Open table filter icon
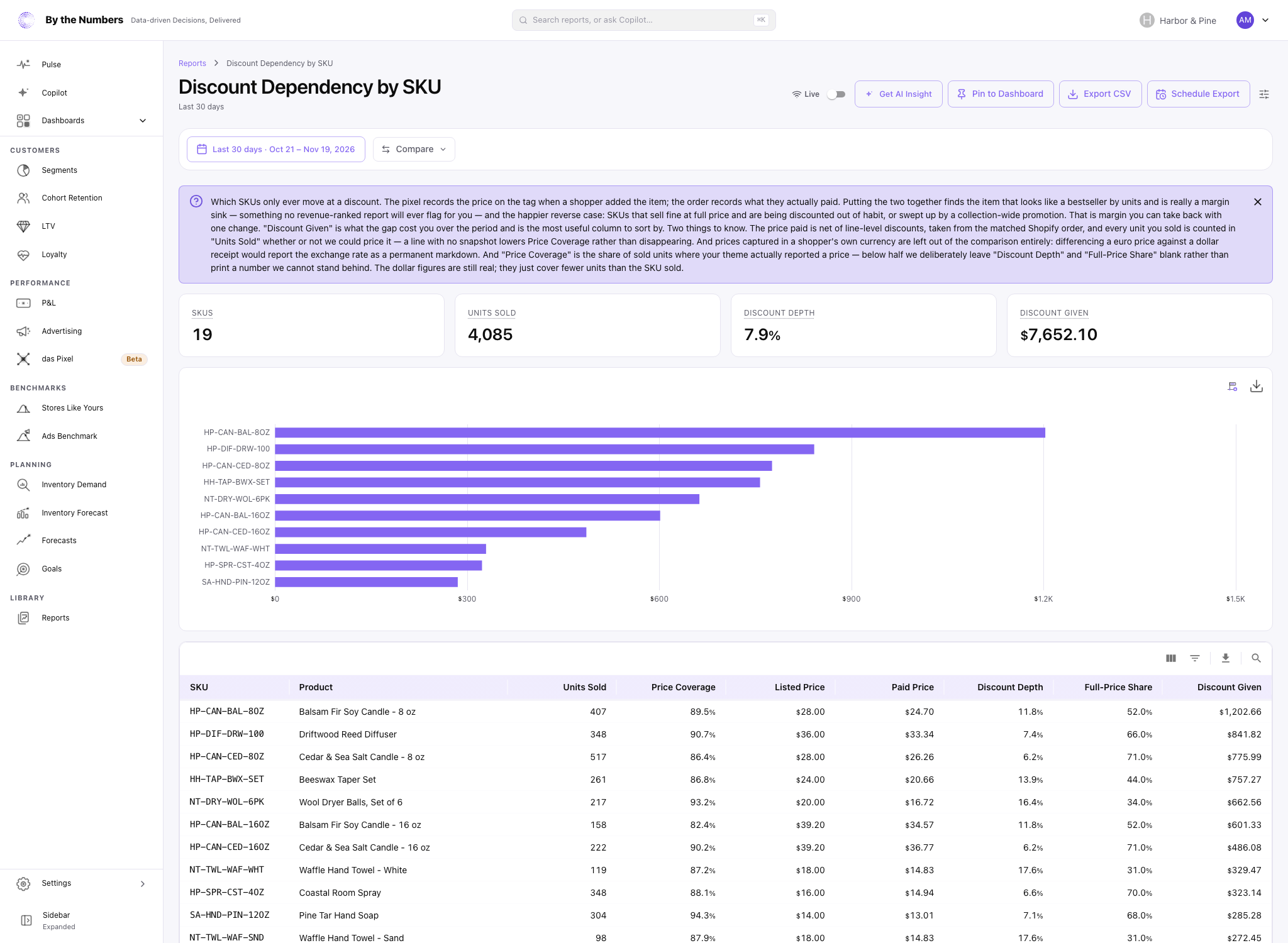1288x943 pixels. [x=1195, y=658]
